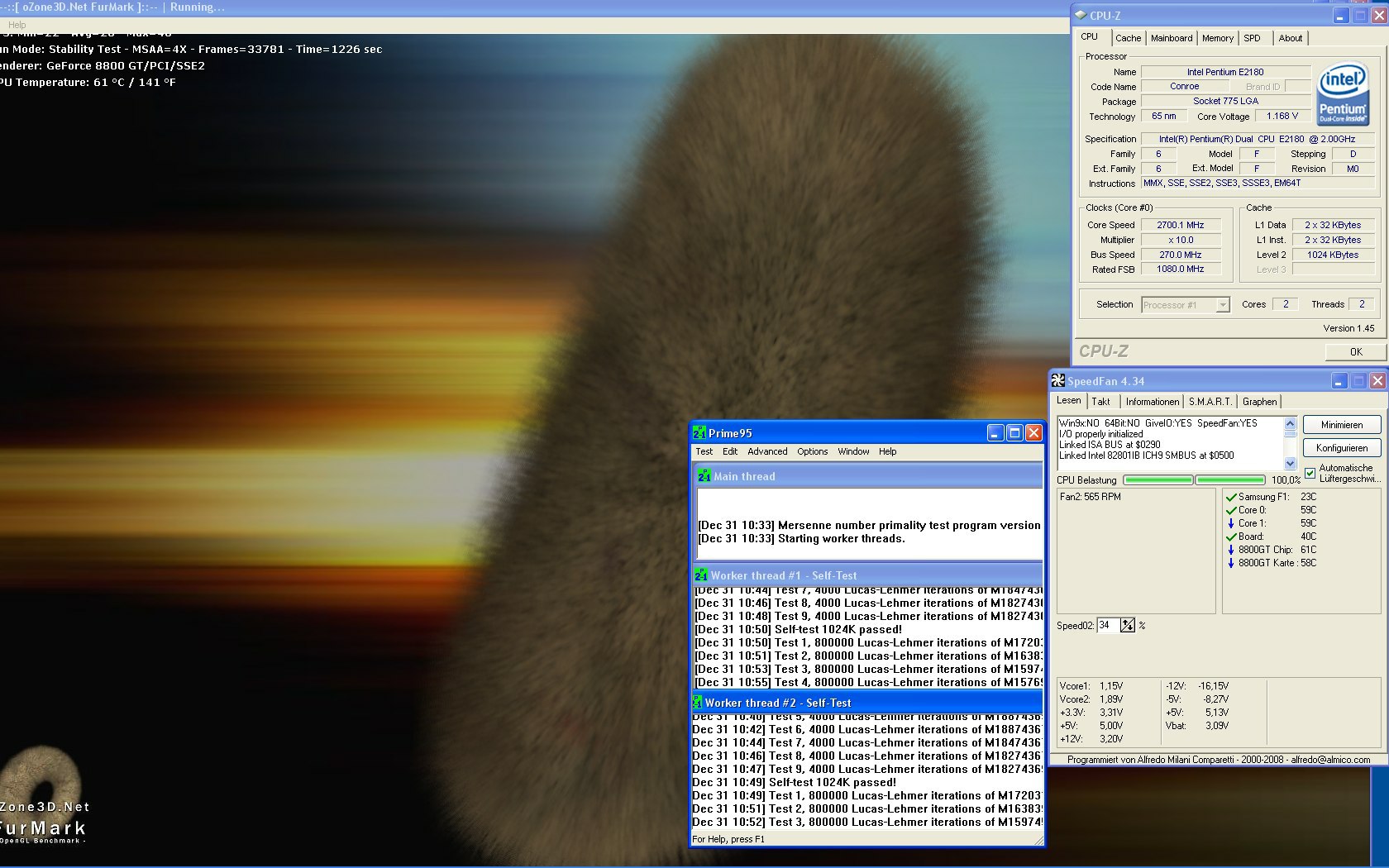
Task: Click the Intel Pentium logo in CPU-Z
Action: tap(1342, 93)
